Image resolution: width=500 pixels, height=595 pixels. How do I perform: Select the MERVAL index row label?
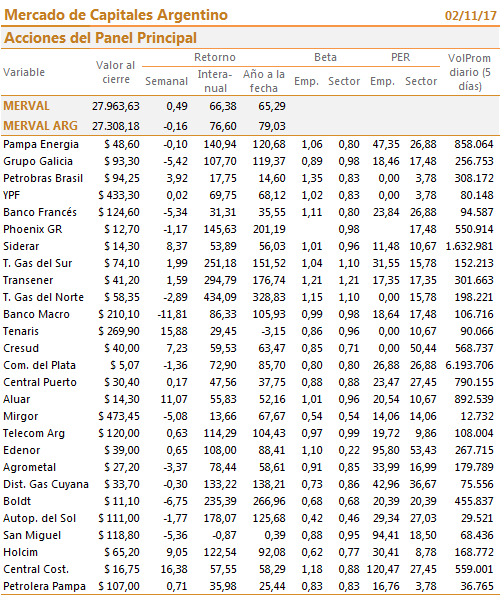pos(26,106)
